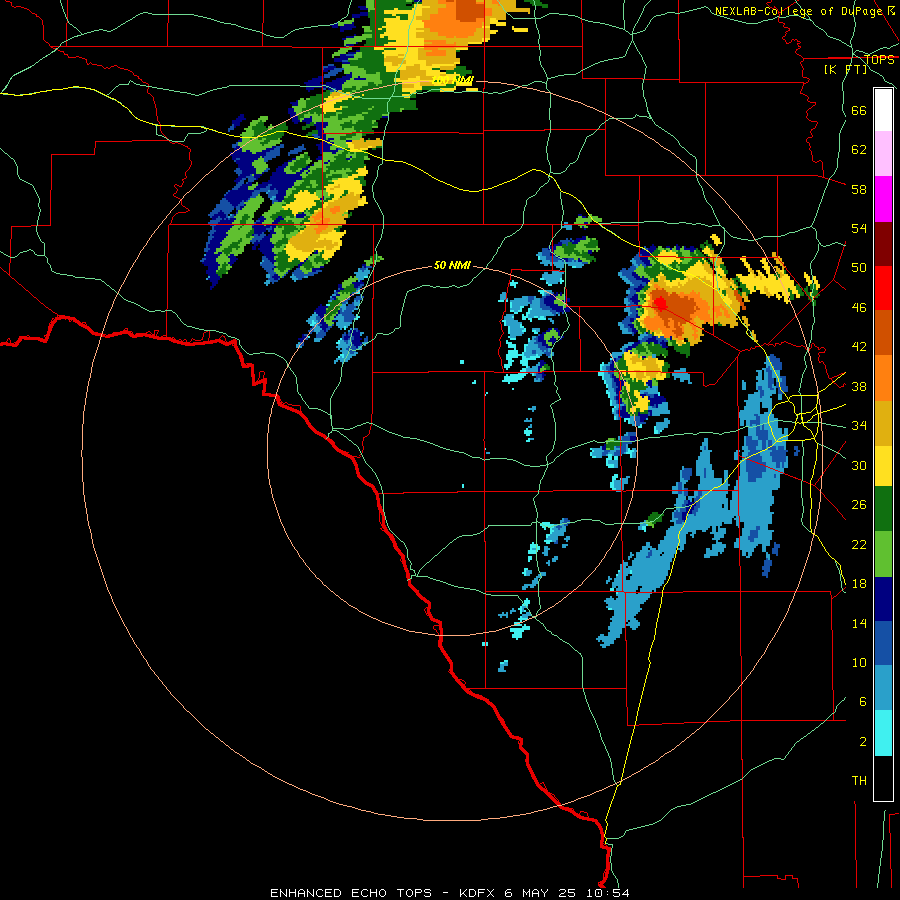This screenshot has width=900, height=900.
Task: Click the '18' legend value
Action: click(859, 584)
